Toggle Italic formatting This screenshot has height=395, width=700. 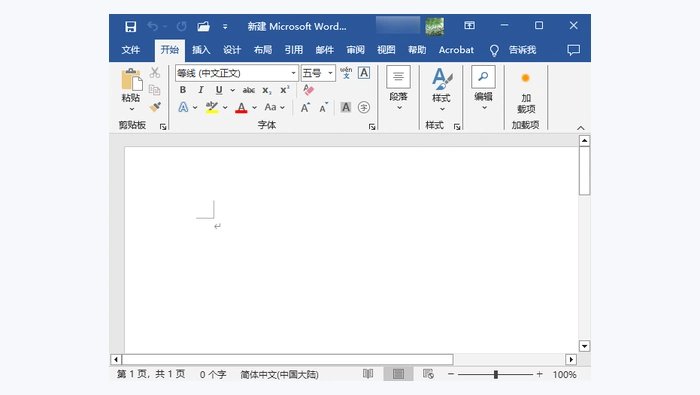click(201, 90)
